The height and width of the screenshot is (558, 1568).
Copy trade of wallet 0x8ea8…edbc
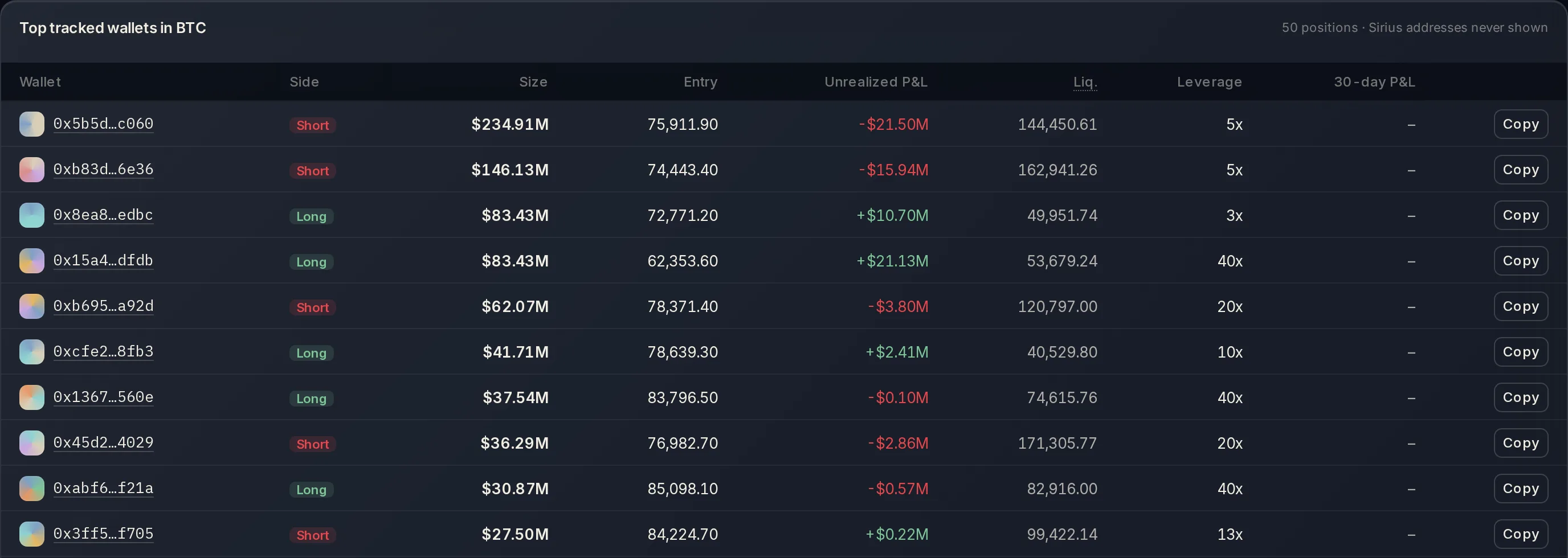point(1521,215)
